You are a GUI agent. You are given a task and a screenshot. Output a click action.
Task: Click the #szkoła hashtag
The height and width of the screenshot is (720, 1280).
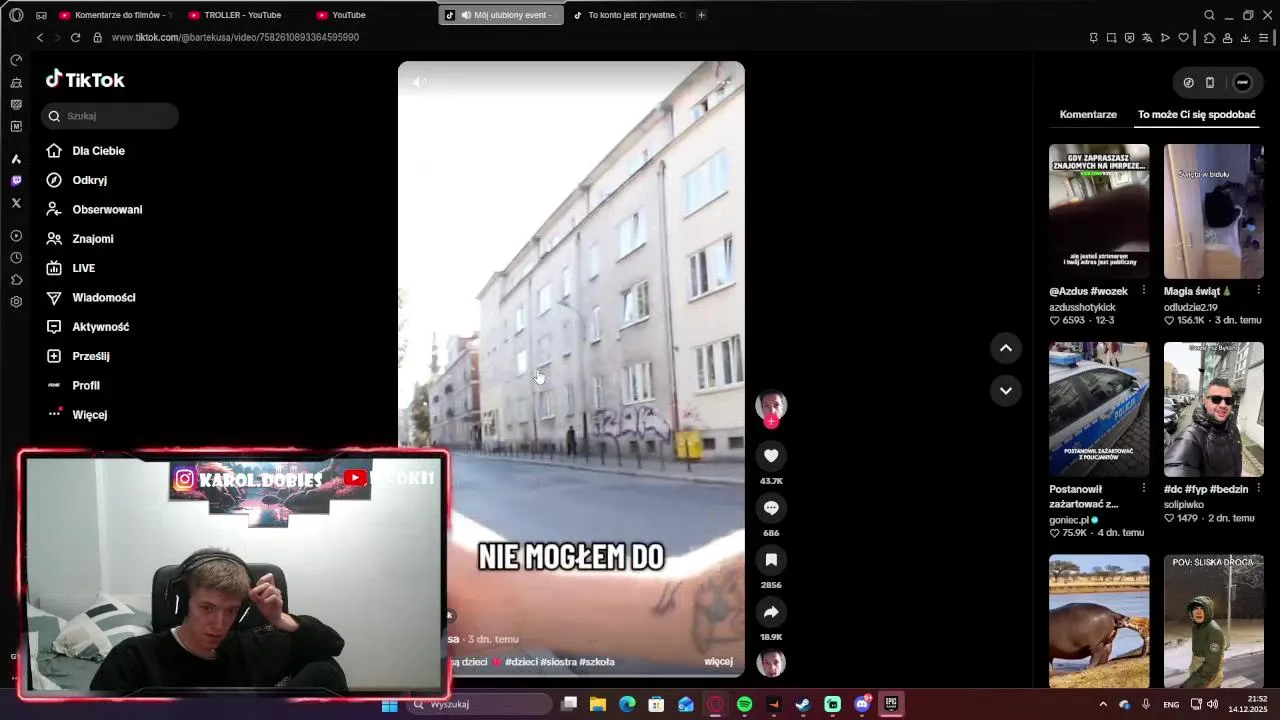(597, 662)
